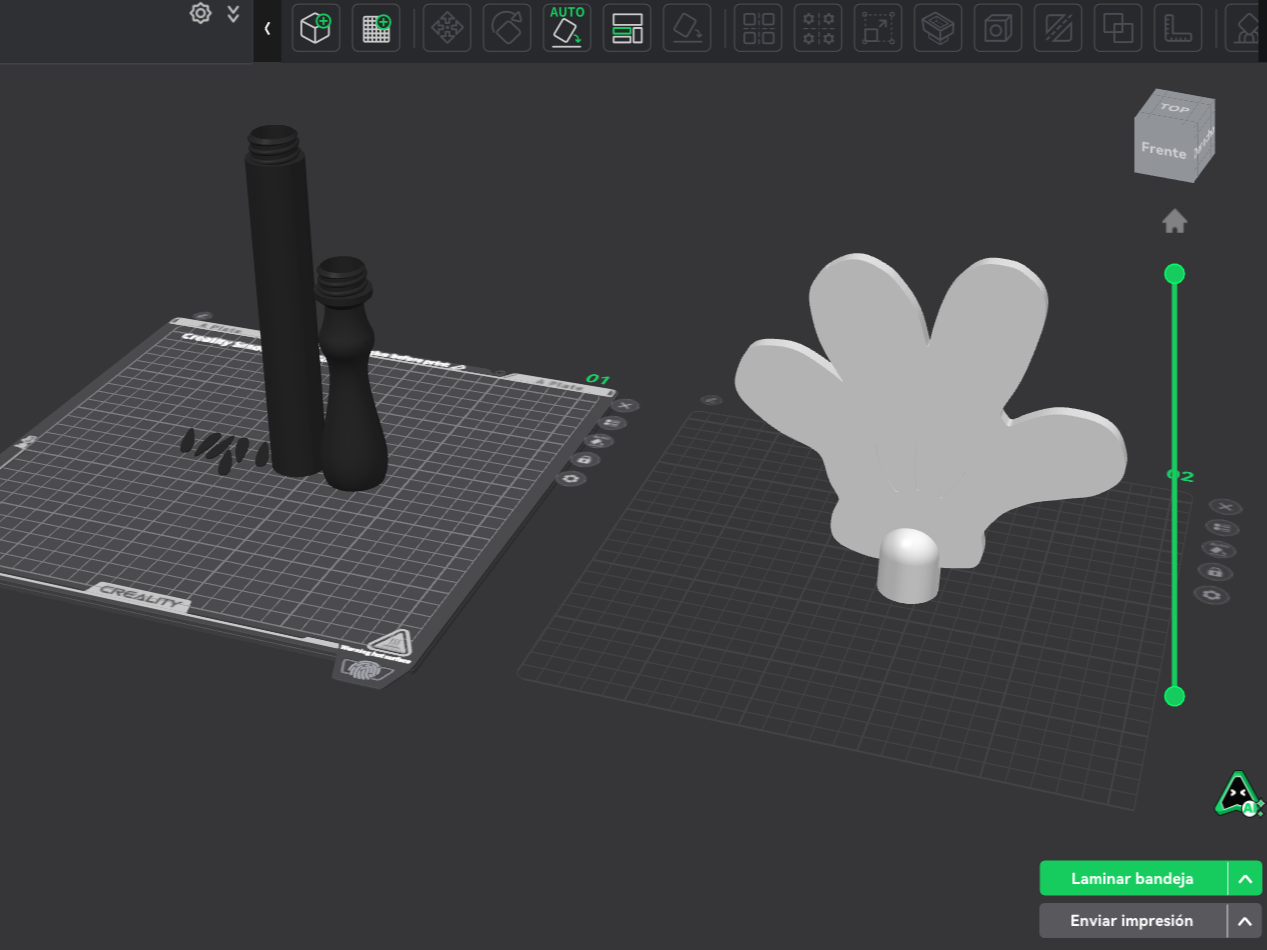Click the TOP face of view cube

[x=1175, y=108]
